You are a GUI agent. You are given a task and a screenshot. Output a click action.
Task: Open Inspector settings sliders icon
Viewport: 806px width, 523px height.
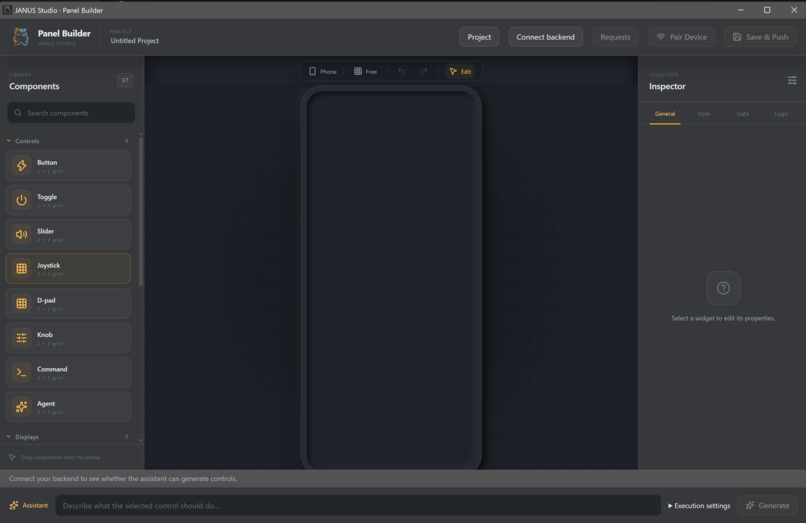pos(792,80)
